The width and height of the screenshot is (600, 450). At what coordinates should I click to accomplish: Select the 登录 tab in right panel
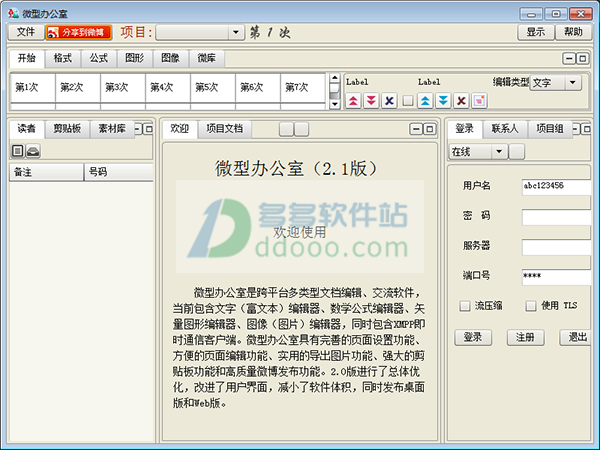(465, 129)
